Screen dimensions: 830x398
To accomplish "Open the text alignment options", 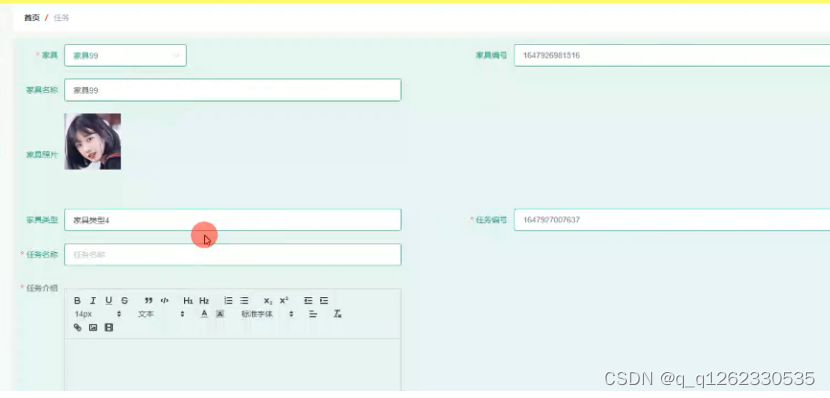I will (x=313, y=314).
